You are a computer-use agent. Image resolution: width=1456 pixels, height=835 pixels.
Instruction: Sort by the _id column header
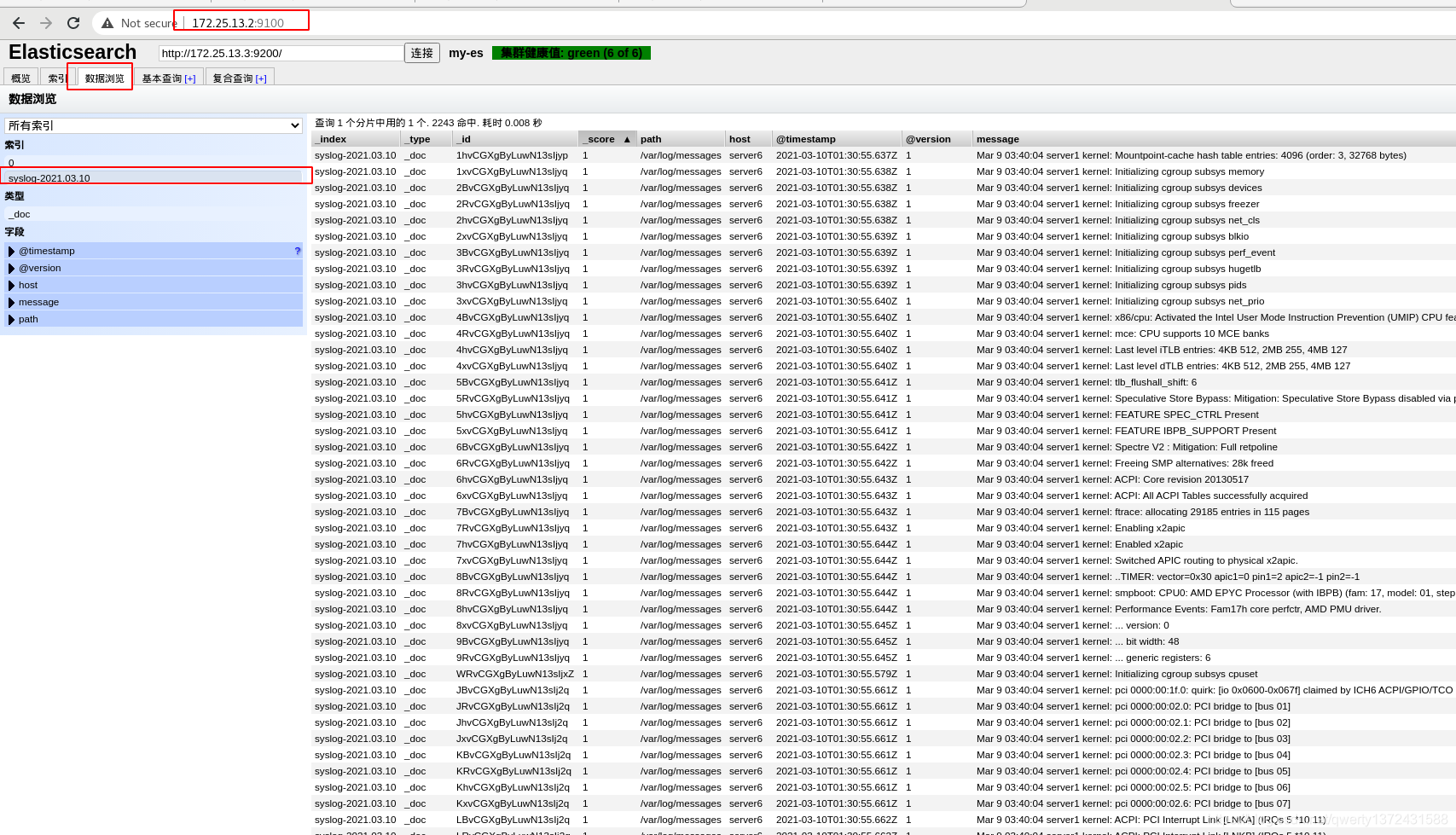pos(515,139)
